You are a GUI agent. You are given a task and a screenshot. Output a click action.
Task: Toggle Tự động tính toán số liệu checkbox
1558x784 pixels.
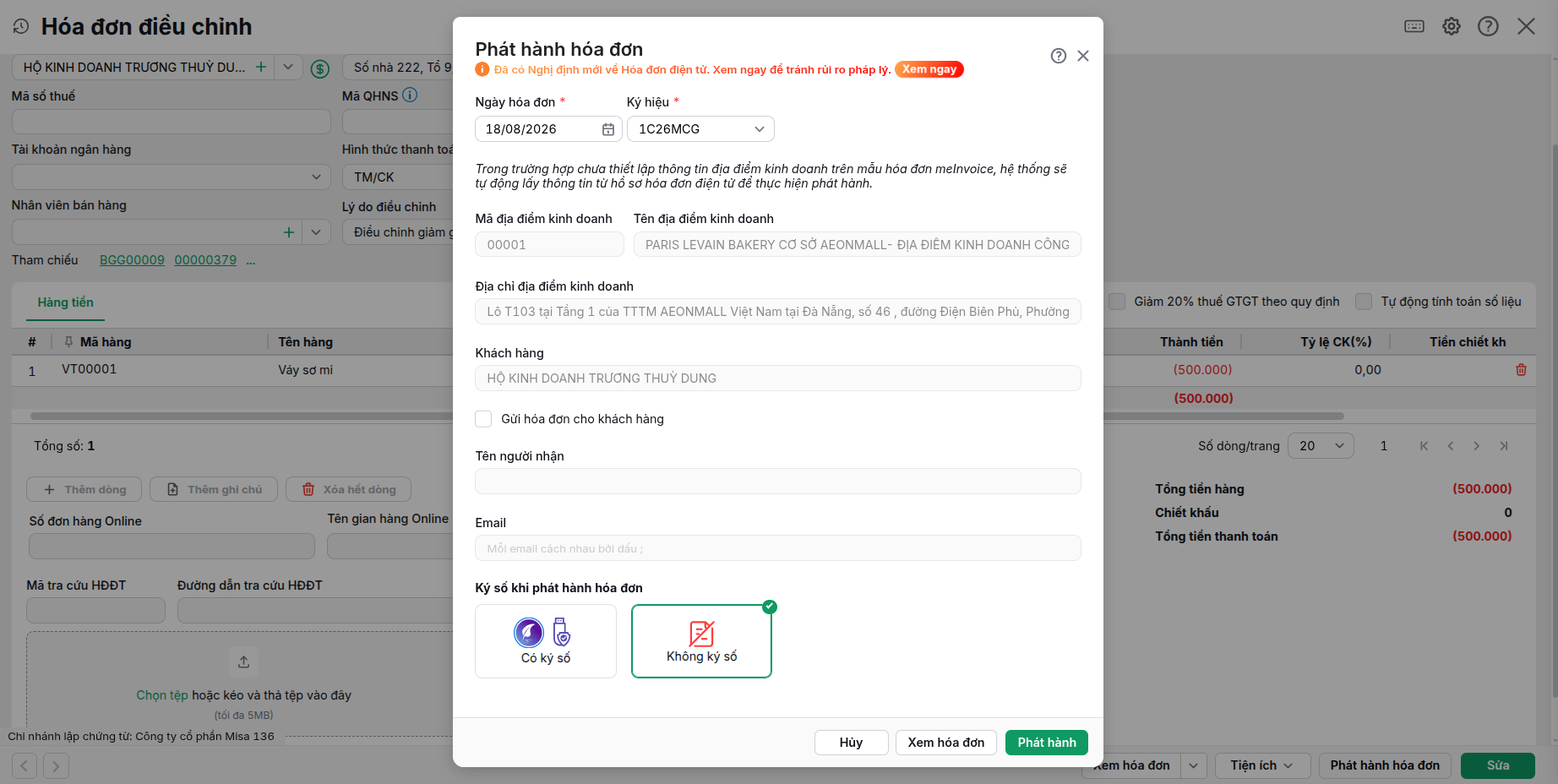(1364, 302)
